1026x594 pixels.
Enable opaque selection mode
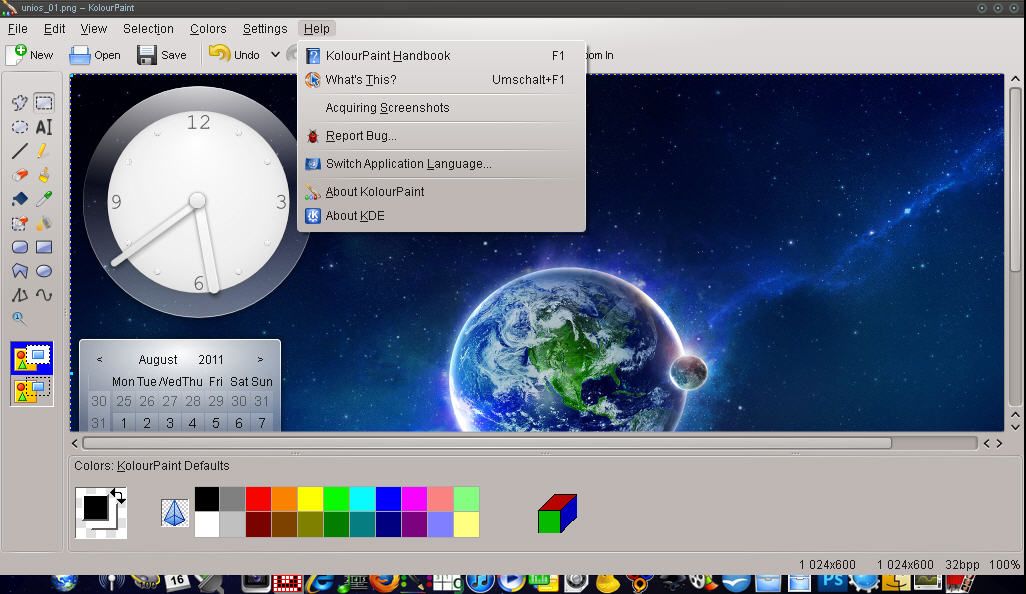(31, 358)
